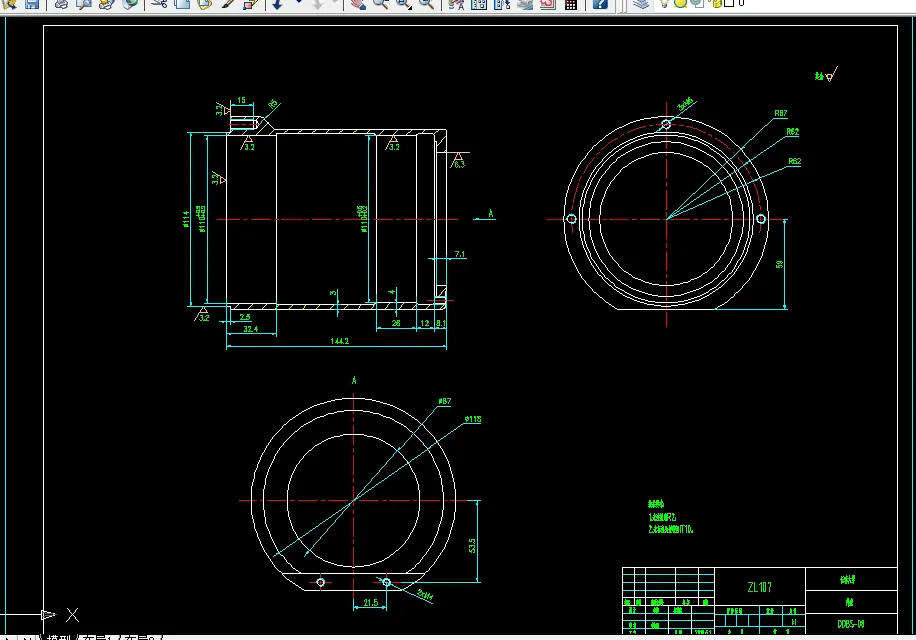The image size is (916, 640).
Task: Click the Save floppy disk icon
Action: [x=32, y=4]
